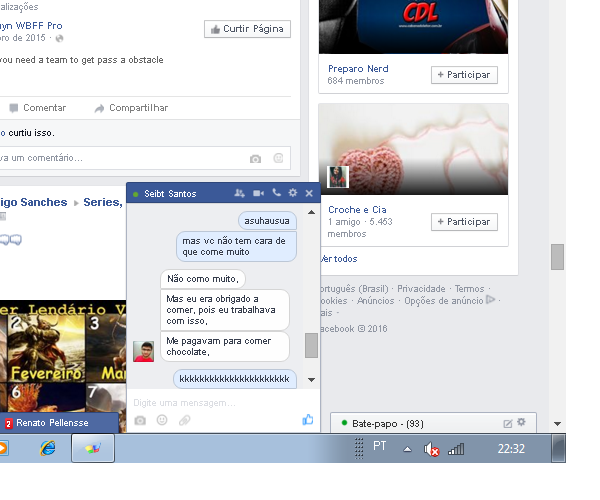Click the muted volume tray icon
The height and width of the screenshot is (500, 600).
[431, 449]
